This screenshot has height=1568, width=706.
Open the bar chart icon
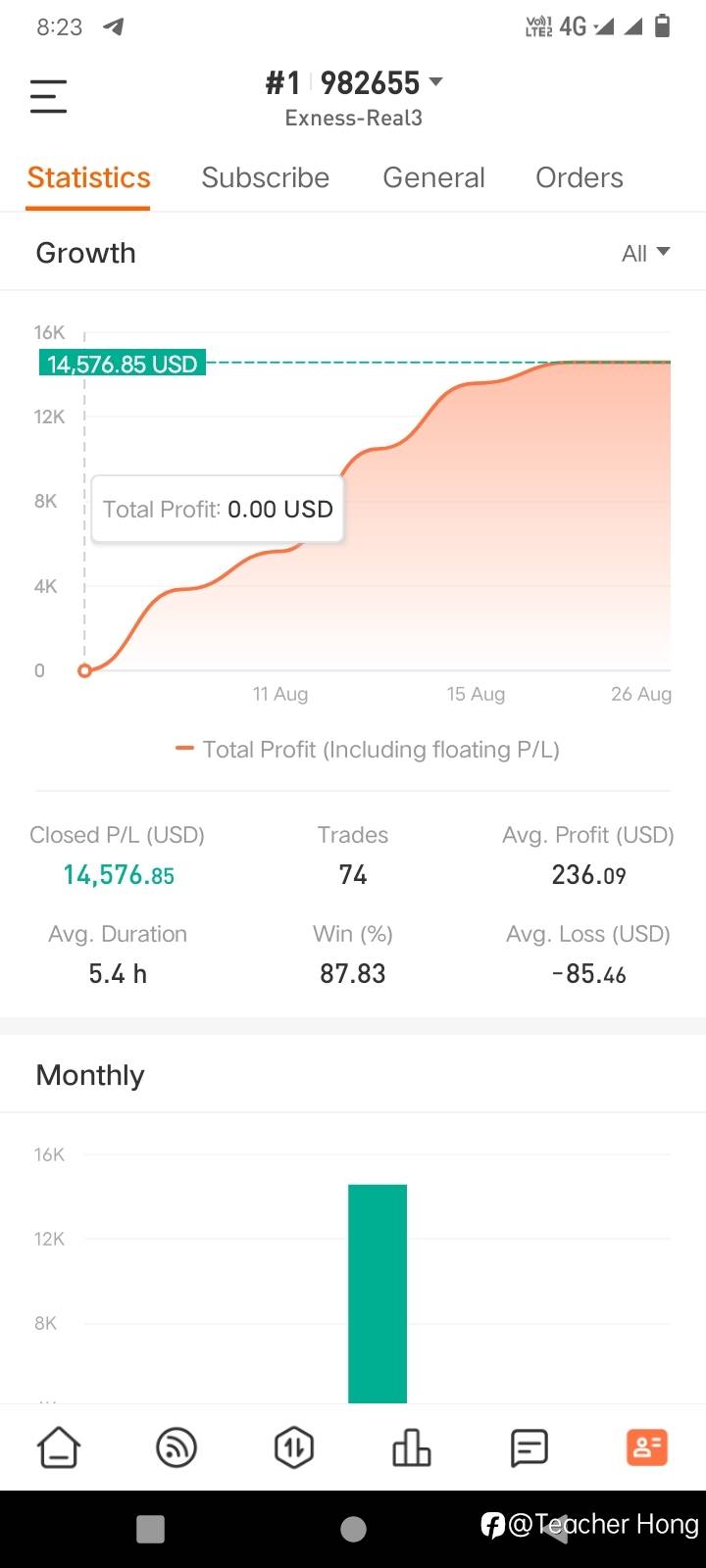pos(412,1447)
